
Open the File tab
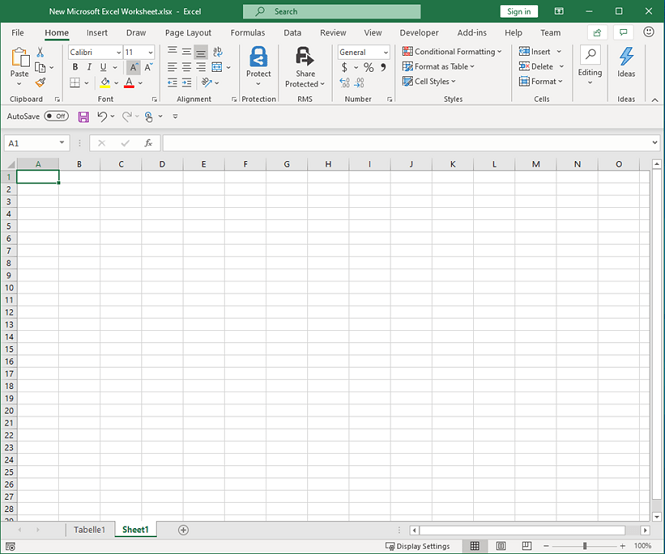(17, 33)
